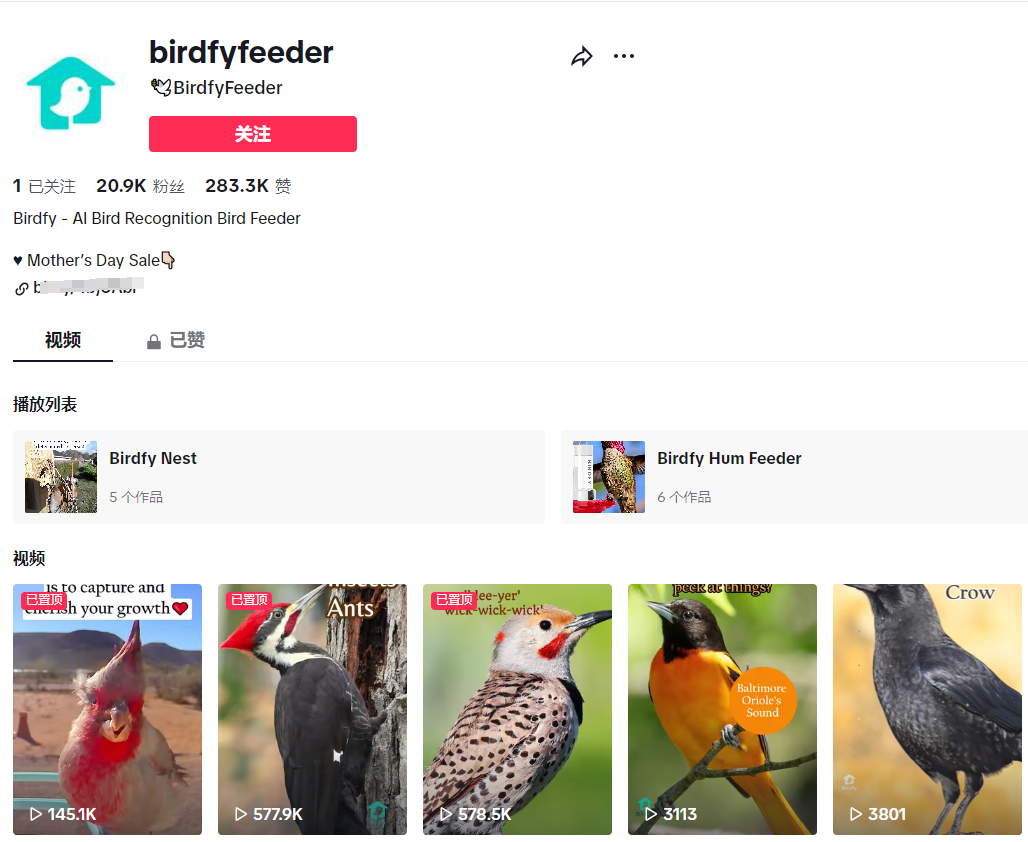Play the pinned northern flicker video
The height and width of the screenshot is (842, 1028).
[x=517, y=710]
